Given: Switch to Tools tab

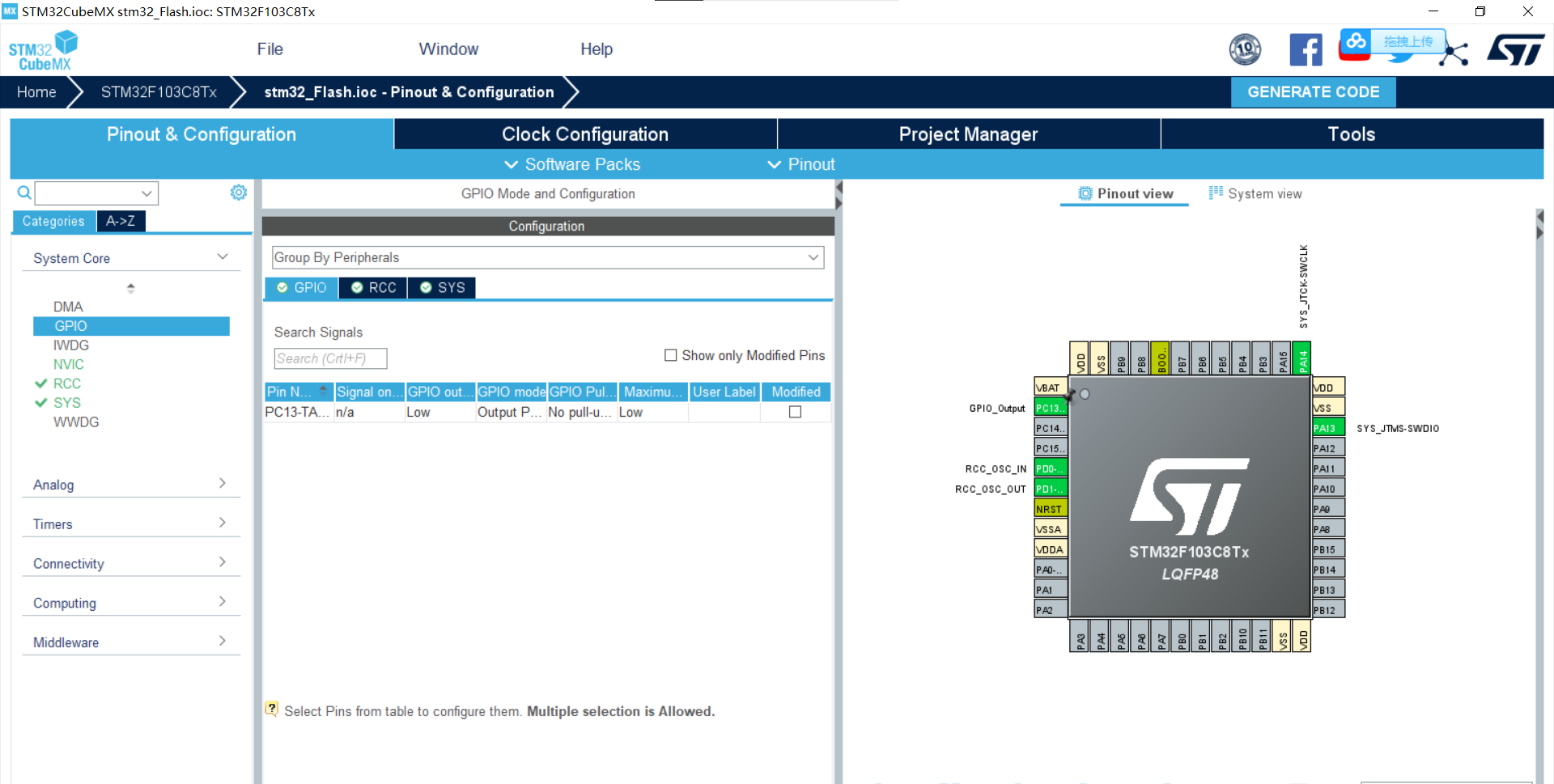Looking at the screenshot, I should (x=1352, y=134).
